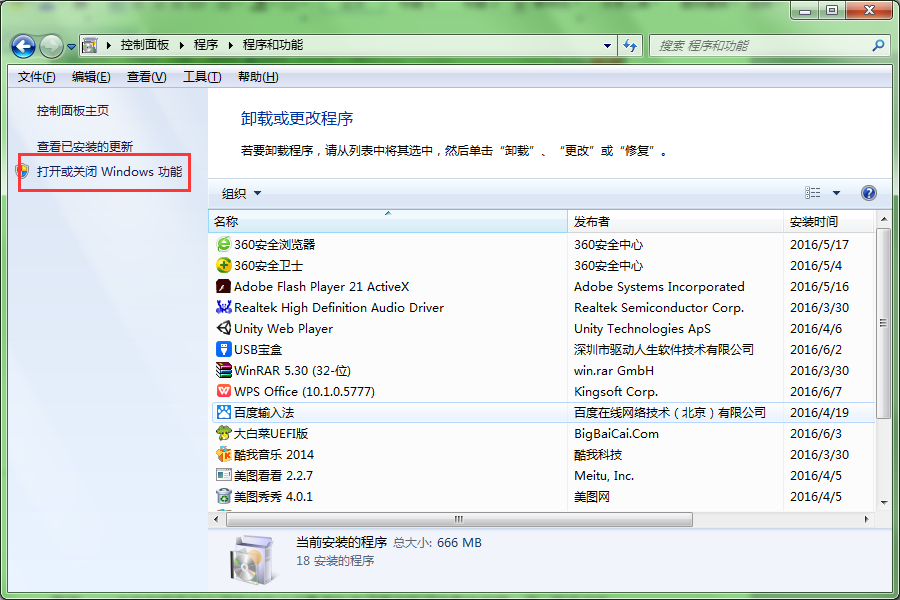This screenshot has height=600, width=900.
Task: Select 控制面板 in the breadcrumb
Action: (x=145, y=45)
